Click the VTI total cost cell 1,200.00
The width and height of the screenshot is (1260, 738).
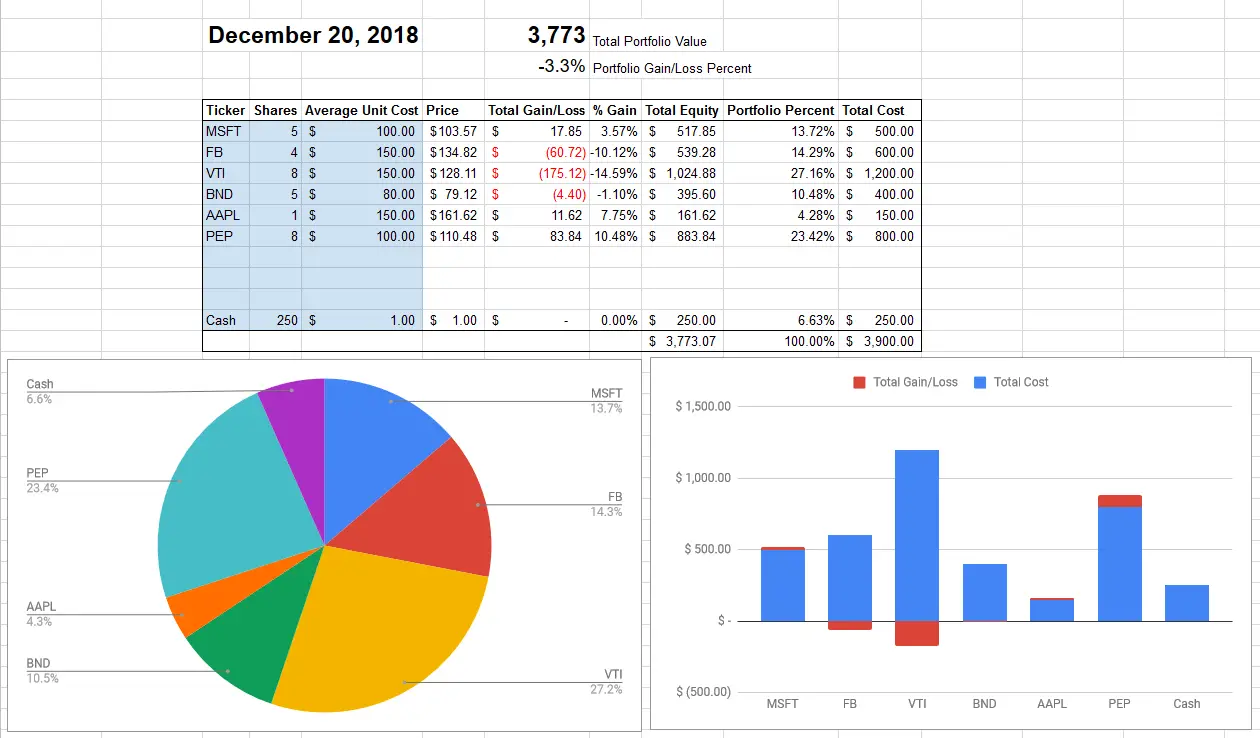coord(879,173)
